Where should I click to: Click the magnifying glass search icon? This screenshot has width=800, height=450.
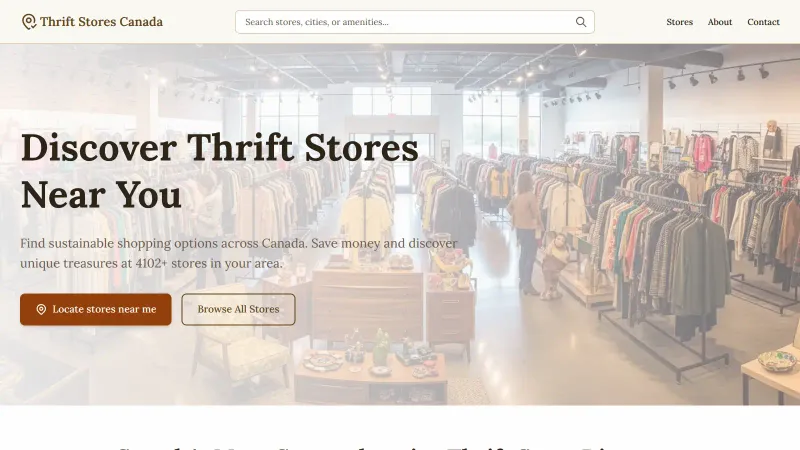(x=581, y=22)
